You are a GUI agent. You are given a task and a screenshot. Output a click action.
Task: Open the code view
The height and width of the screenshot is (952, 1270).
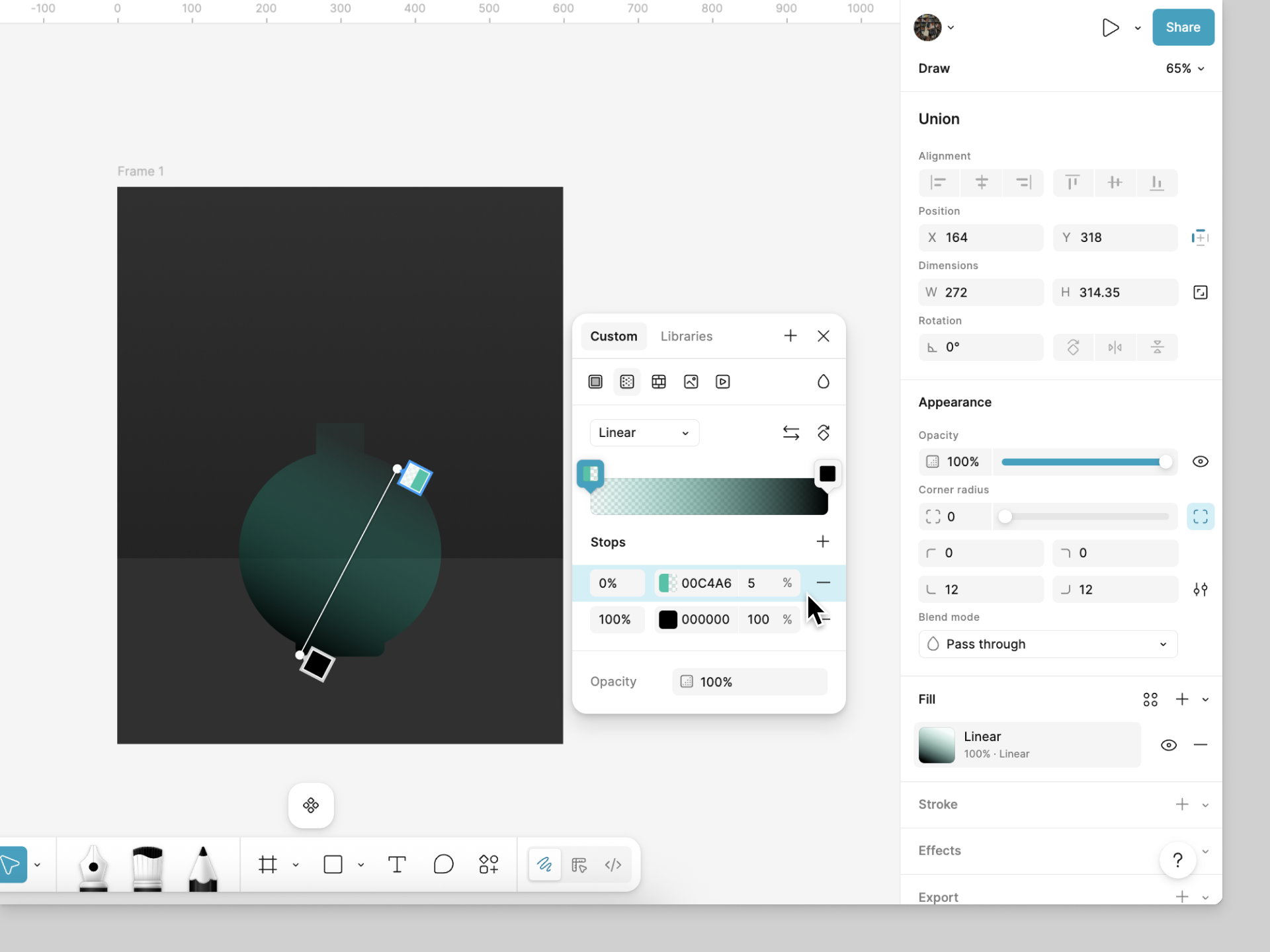(613, 864)
